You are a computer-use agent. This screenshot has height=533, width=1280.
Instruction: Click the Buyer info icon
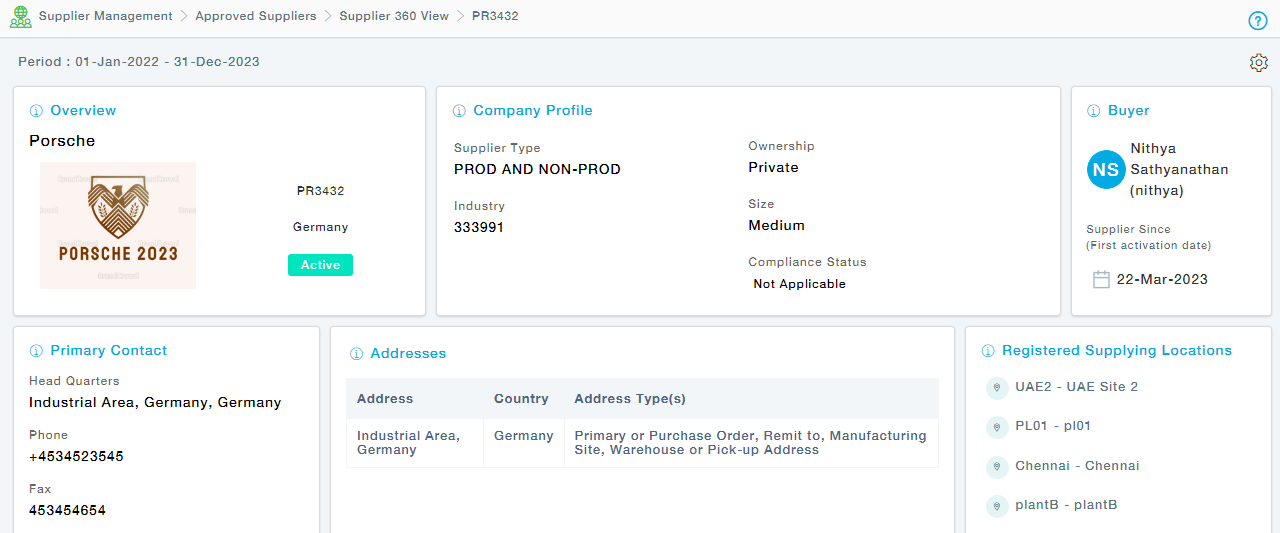1094,111
